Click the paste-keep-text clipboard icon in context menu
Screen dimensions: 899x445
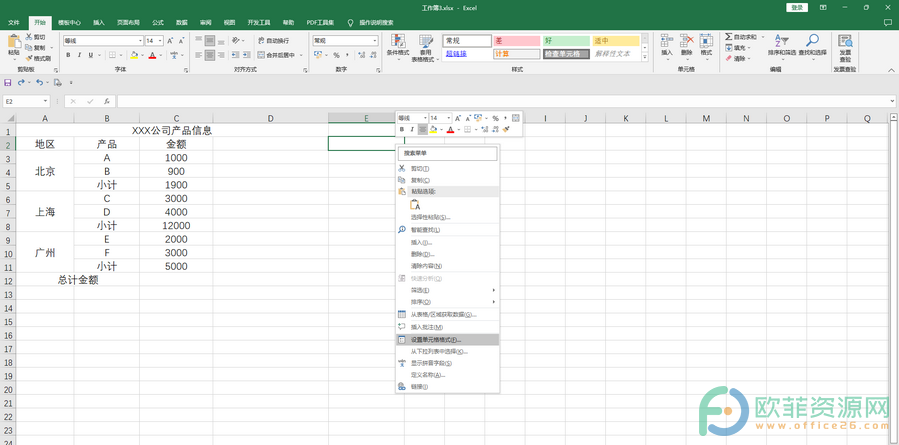(416, 205)
